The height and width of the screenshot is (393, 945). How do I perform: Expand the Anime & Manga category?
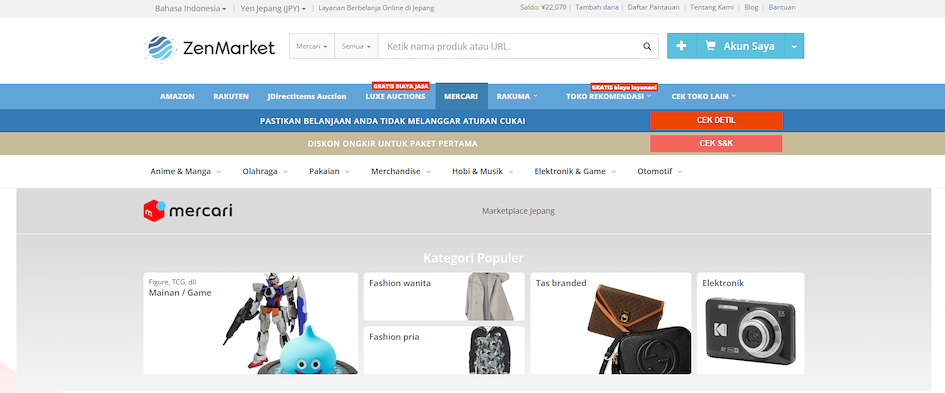(x=186, y=171)
